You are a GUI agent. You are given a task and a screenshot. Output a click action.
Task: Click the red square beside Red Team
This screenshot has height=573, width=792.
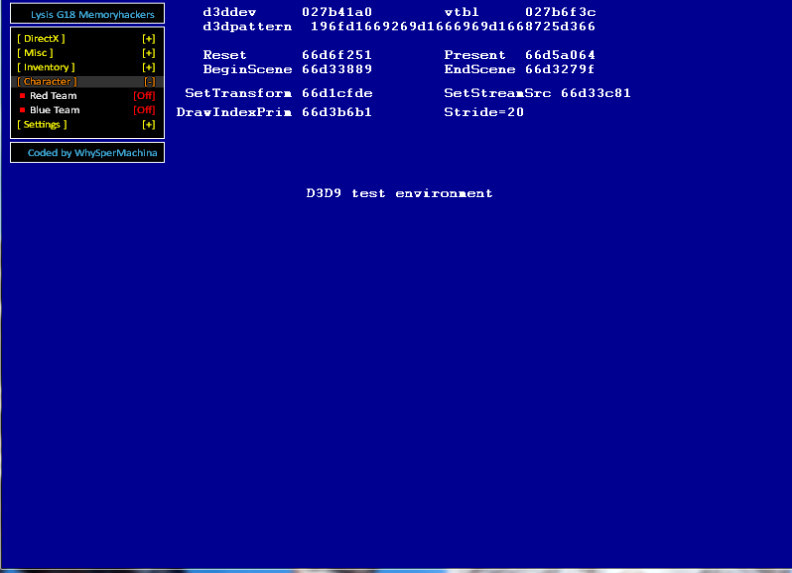coord(22,96)
